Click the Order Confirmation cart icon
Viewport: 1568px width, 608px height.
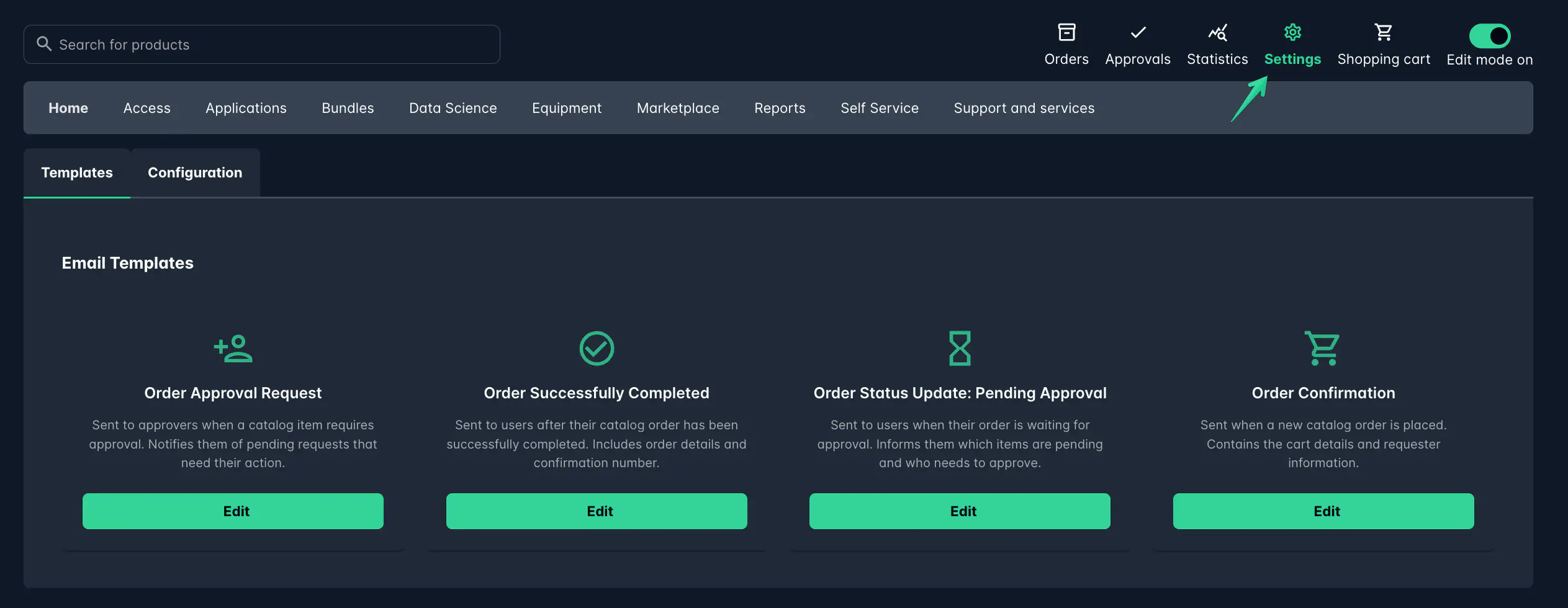click(x=1322, y=348)
